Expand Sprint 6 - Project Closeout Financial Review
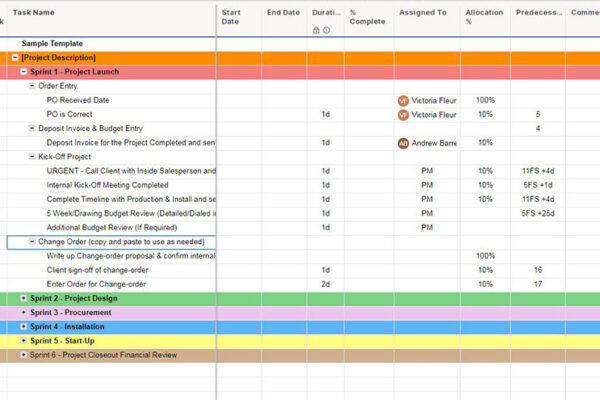The width and height of the screenshot is (600, 400). tap(24, 355)
